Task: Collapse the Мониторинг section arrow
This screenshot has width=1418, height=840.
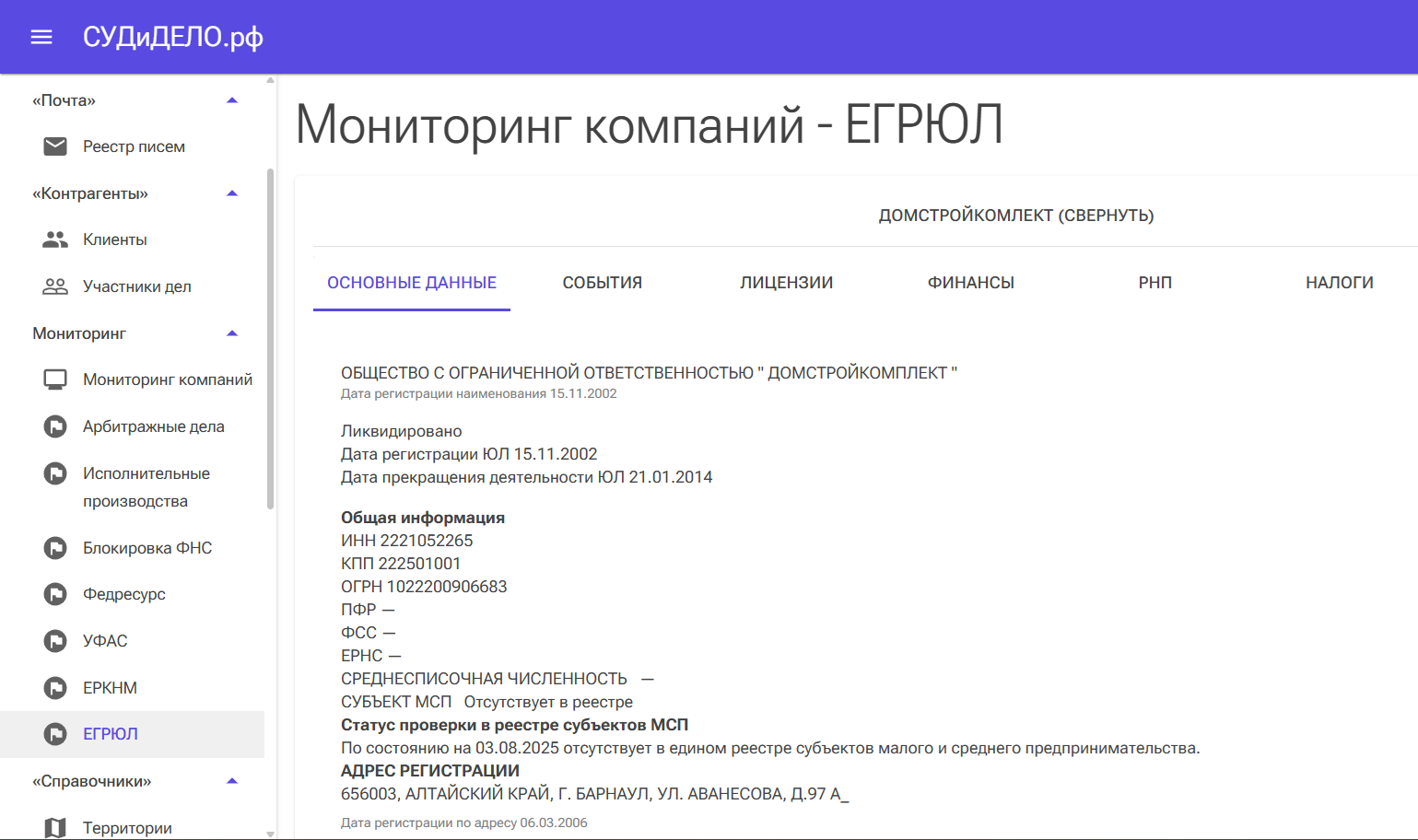Action: pos(232,333)
